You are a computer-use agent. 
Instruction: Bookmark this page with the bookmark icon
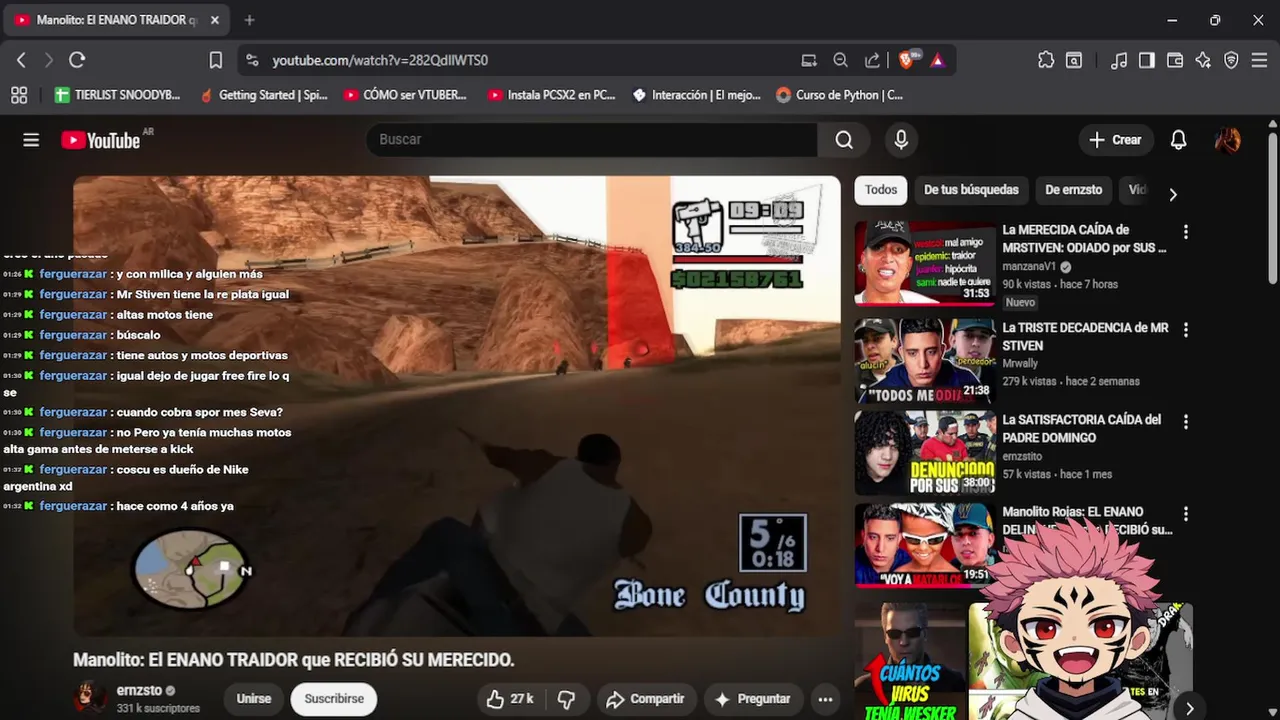[215, 60]
